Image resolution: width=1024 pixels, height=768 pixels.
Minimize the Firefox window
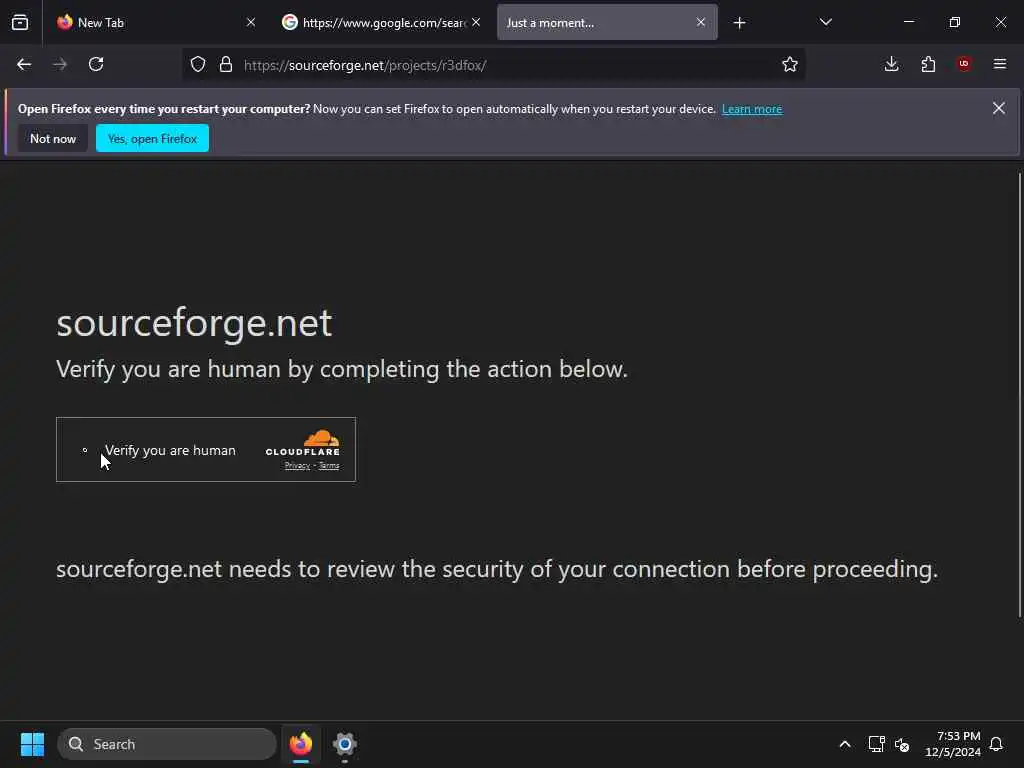coord(908,22)
